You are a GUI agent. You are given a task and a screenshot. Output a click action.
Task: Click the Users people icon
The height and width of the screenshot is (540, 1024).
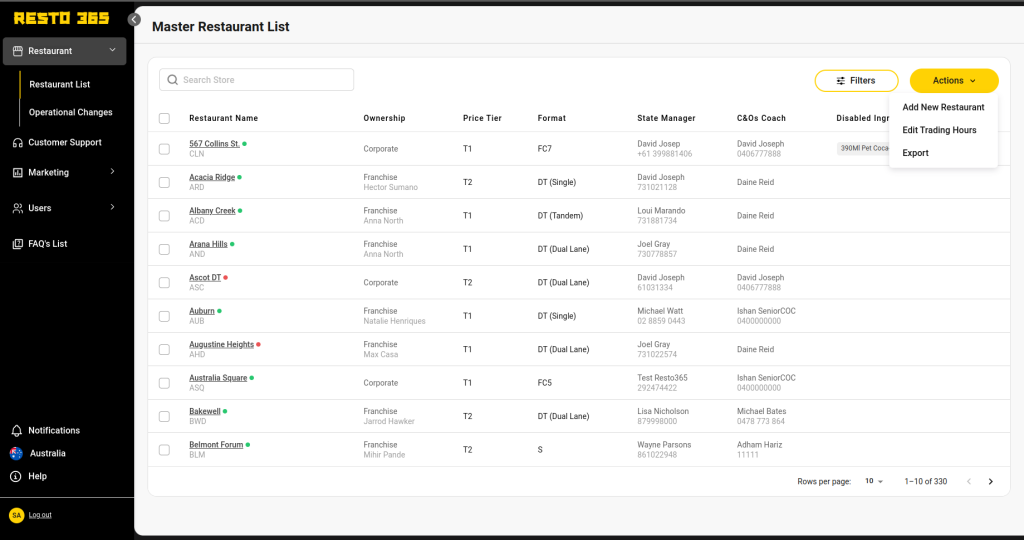[x=18, y=208]
